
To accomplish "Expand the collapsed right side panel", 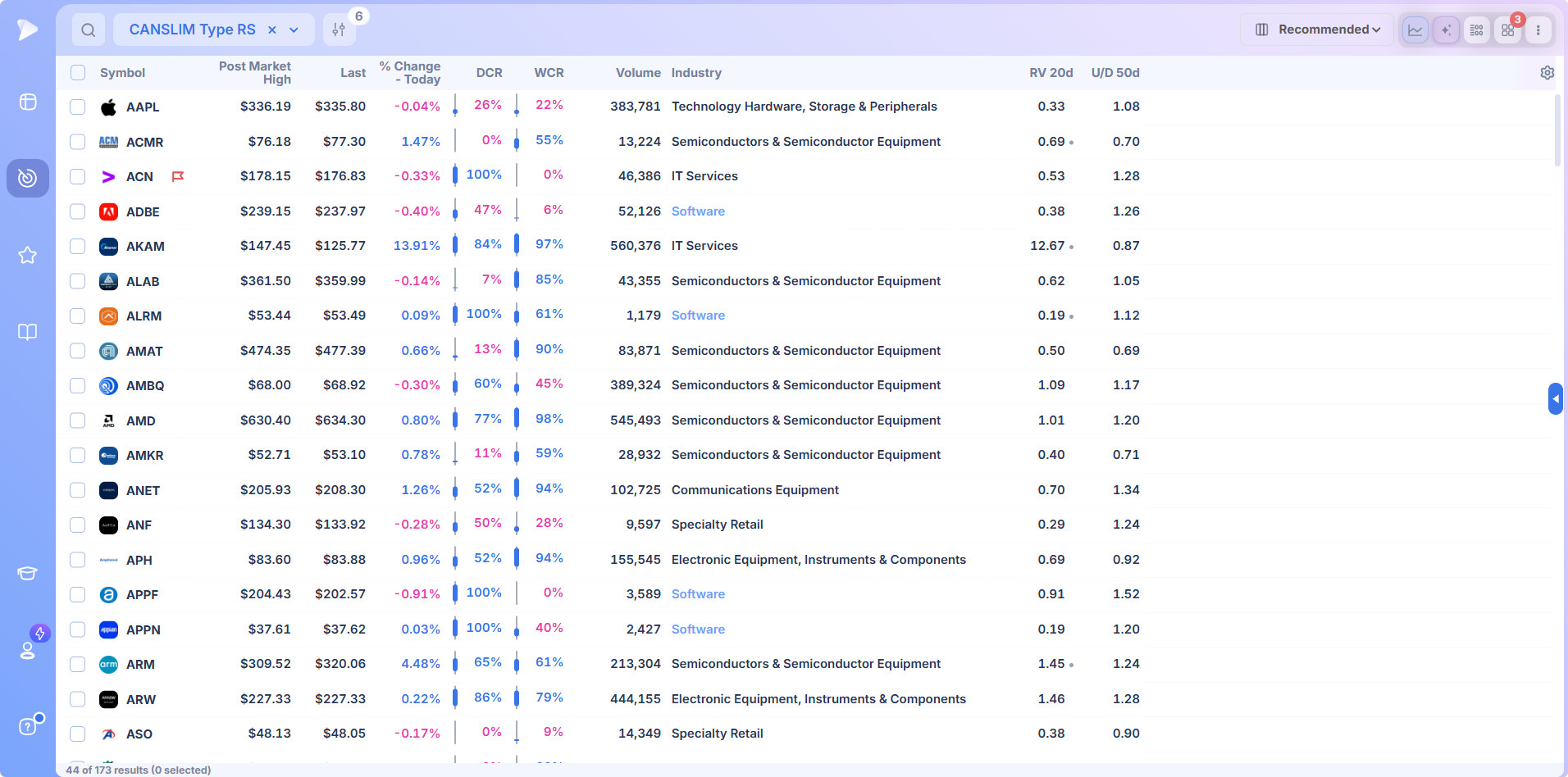I will pos(1556,399).
